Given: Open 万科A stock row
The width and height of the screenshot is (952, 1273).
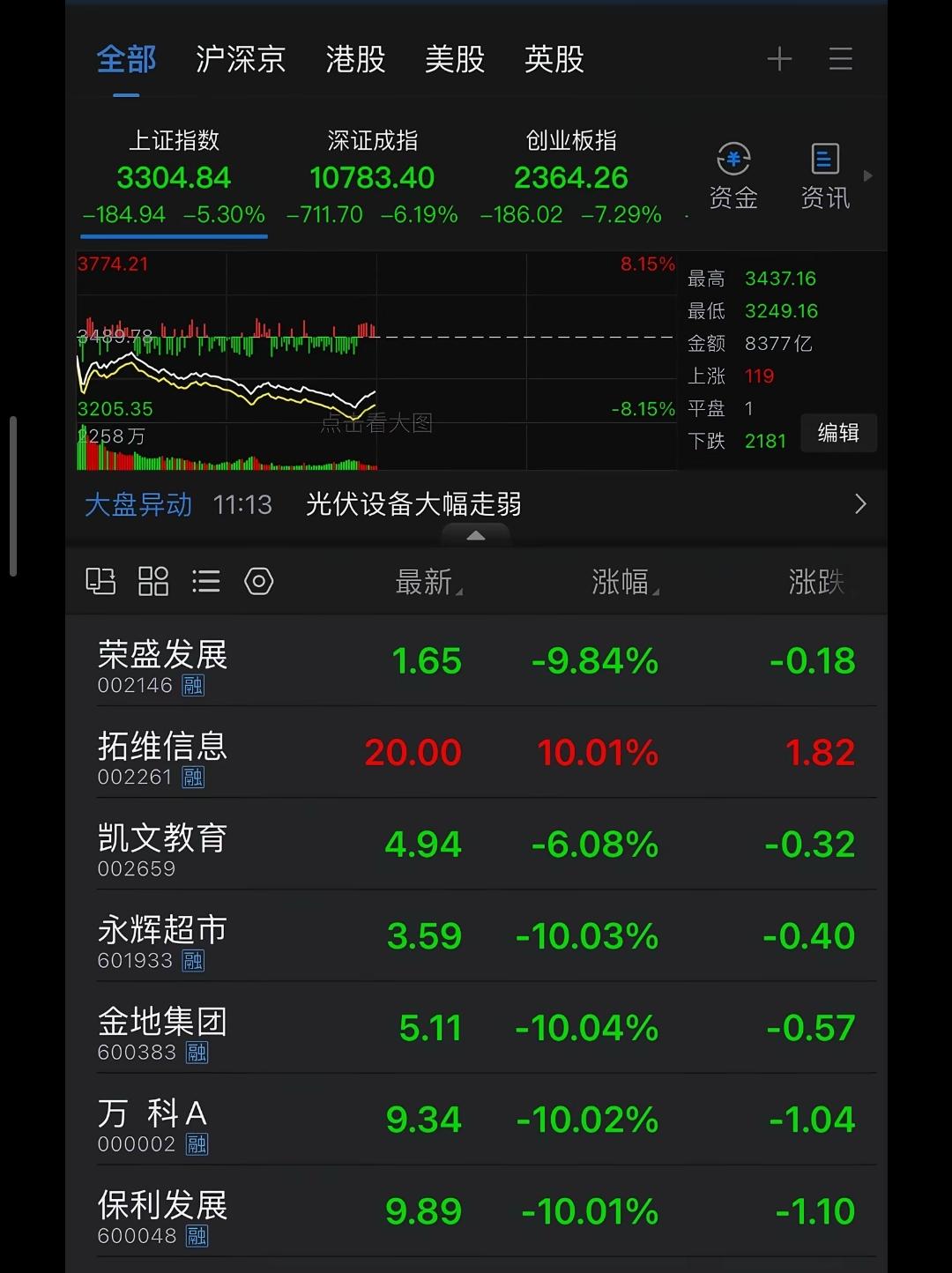Looking at the screenshot, I should point(476,1120).
